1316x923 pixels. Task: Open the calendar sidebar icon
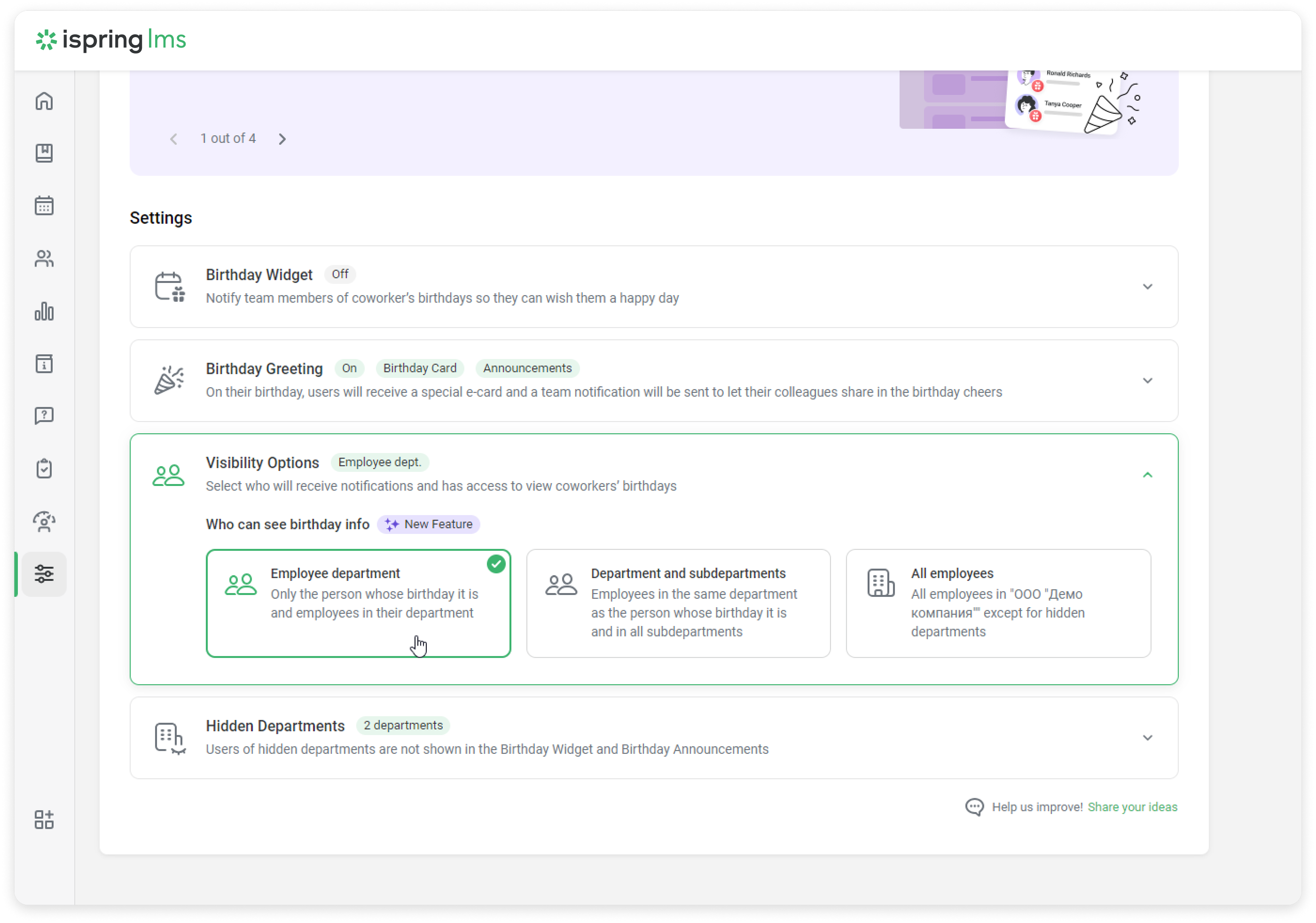click(44, 206)
